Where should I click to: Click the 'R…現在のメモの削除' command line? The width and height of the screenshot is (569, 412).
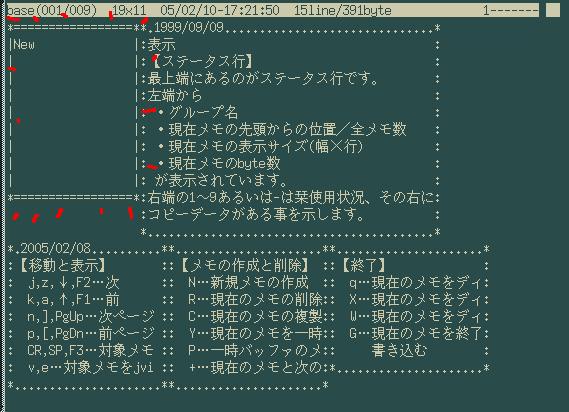pos(255,299)
